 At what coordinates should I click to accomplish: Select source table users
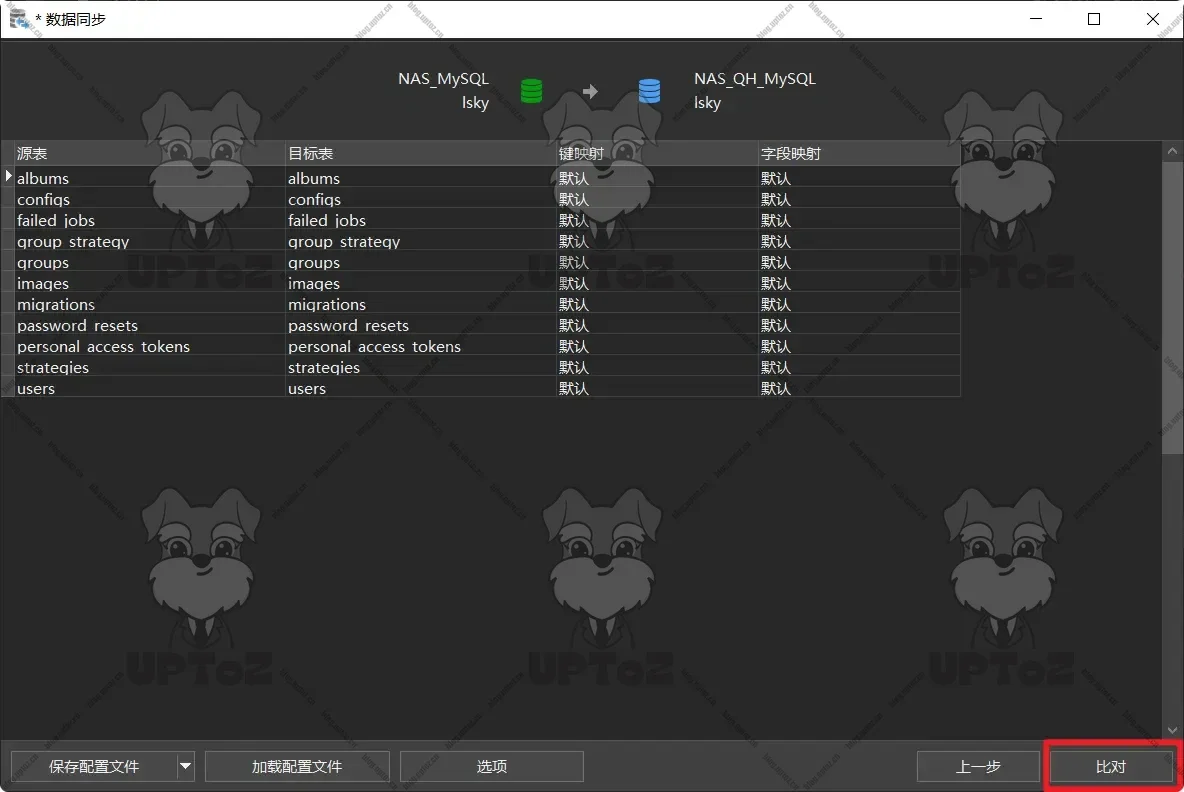tap(150, 389)
